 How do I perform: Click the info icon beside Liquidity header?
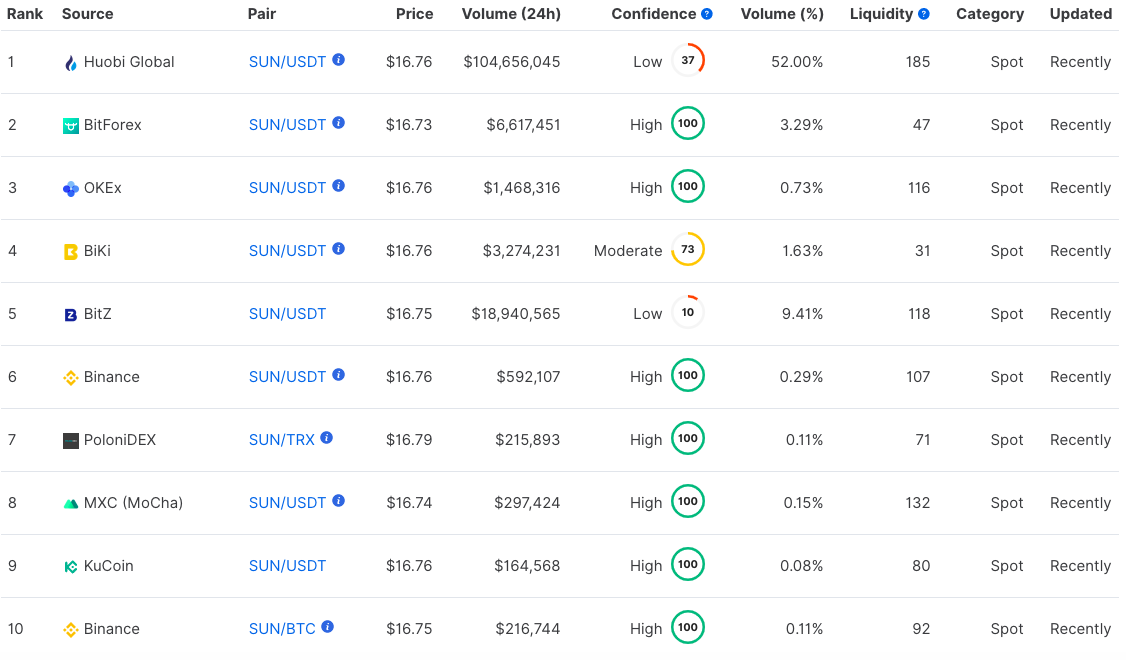924,14
